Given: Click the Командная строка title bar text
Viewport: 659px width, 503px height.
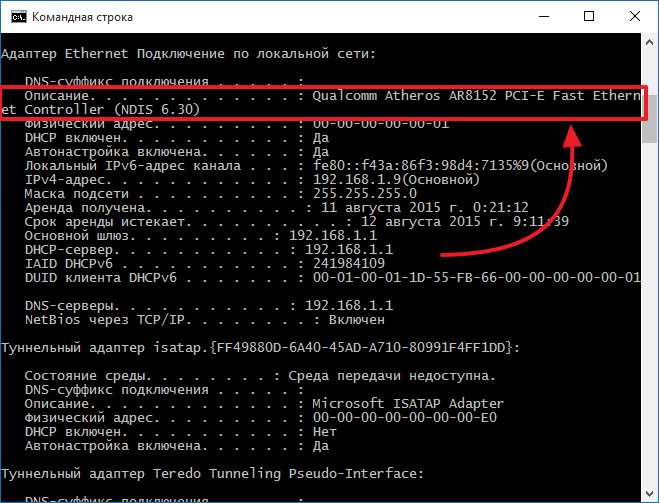Looking at the screenshot, I should click(82, 17).
